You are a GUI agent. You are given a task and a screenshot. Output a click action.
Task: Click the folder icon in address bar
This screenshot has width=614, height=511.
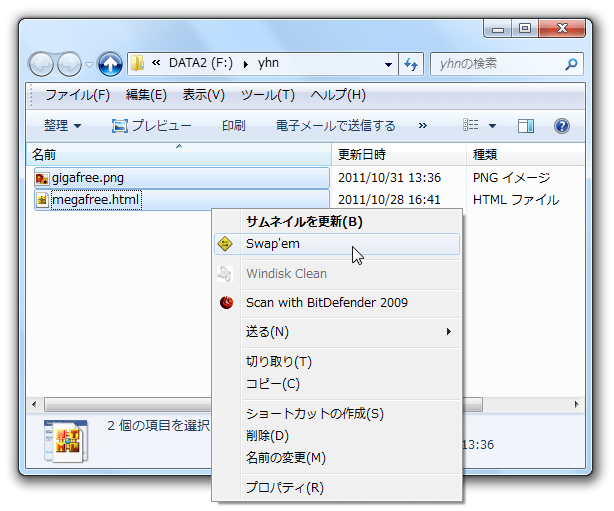click(x=137, y=63)
